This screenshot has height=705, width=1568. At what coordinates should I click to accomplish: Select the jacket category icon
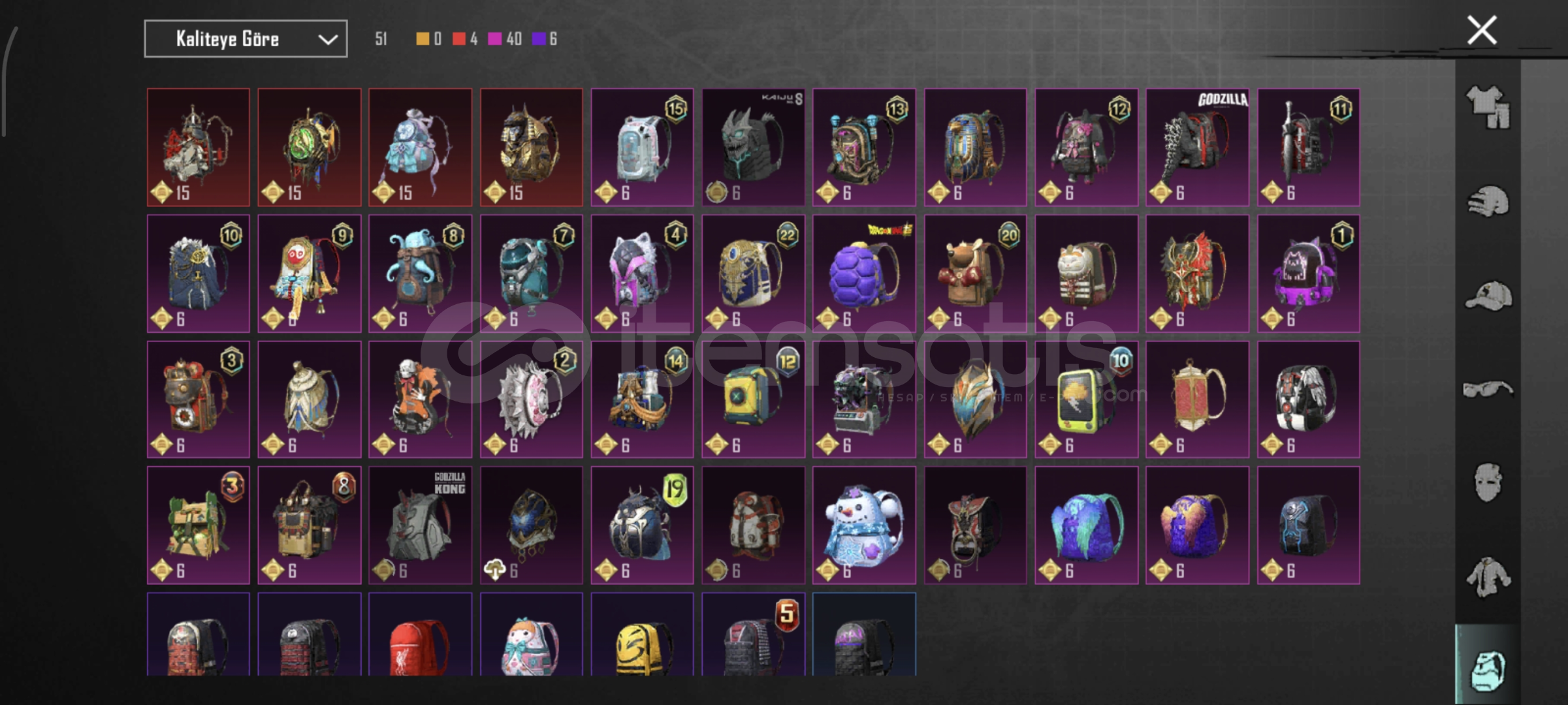pos(1488,576)
